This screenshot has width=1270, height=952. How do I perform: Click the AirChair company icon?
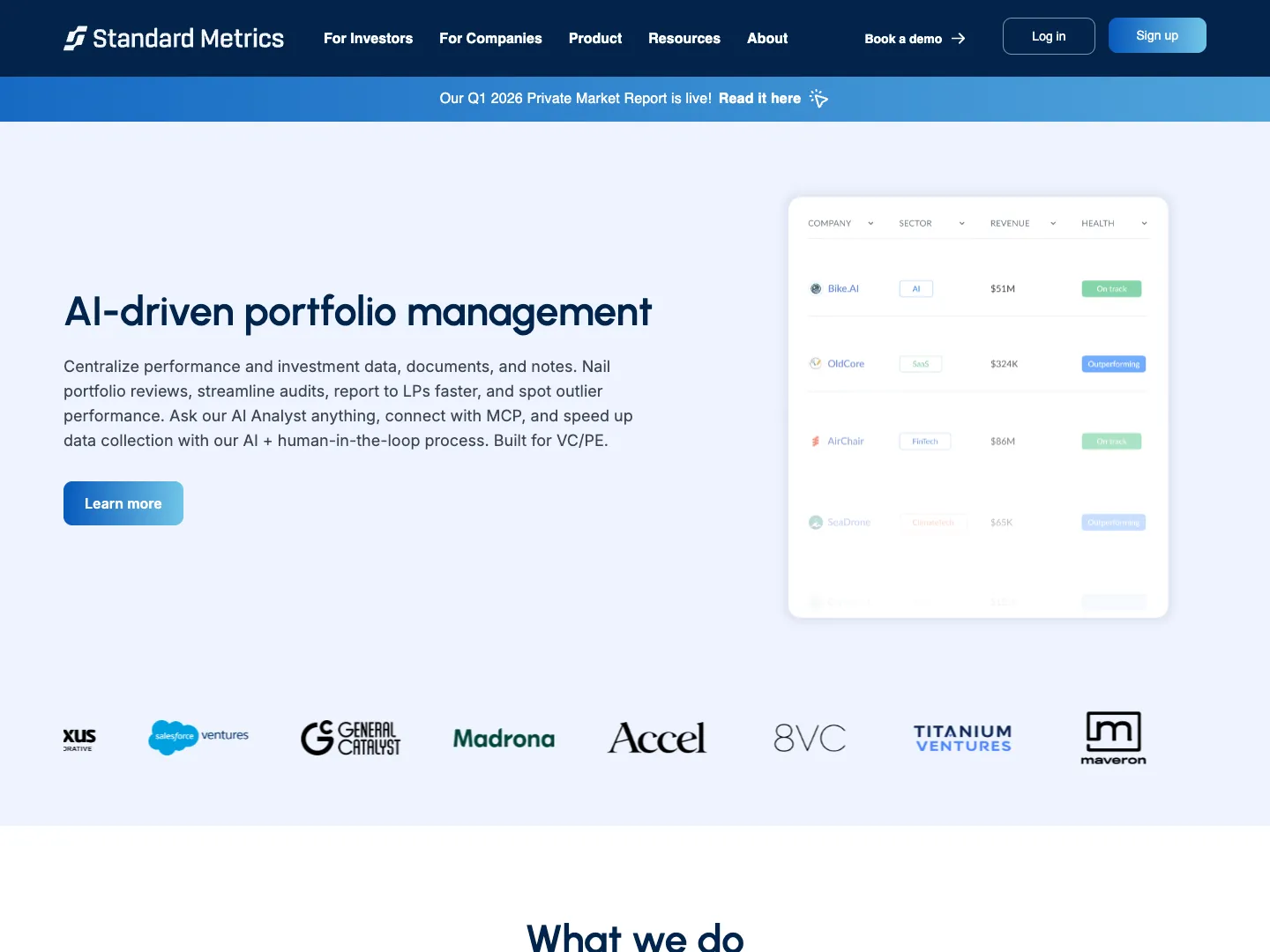(x=816, y=441)
